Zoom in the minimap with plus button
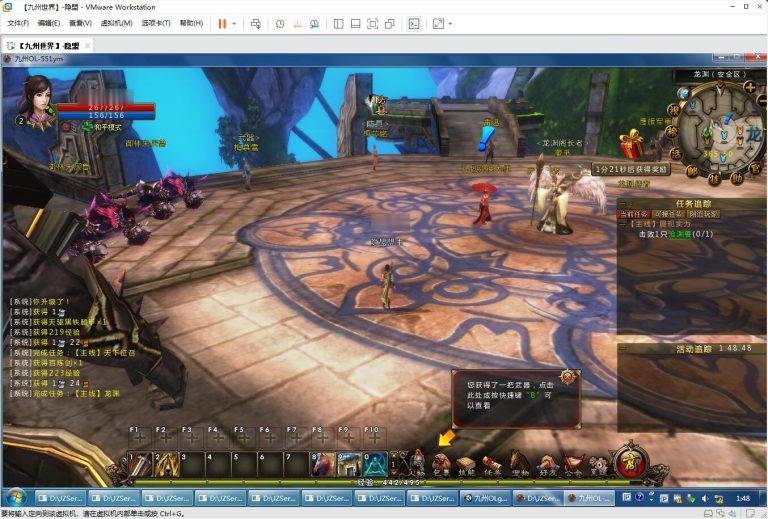This screenshot has height=519, width=768. (750, 87)
